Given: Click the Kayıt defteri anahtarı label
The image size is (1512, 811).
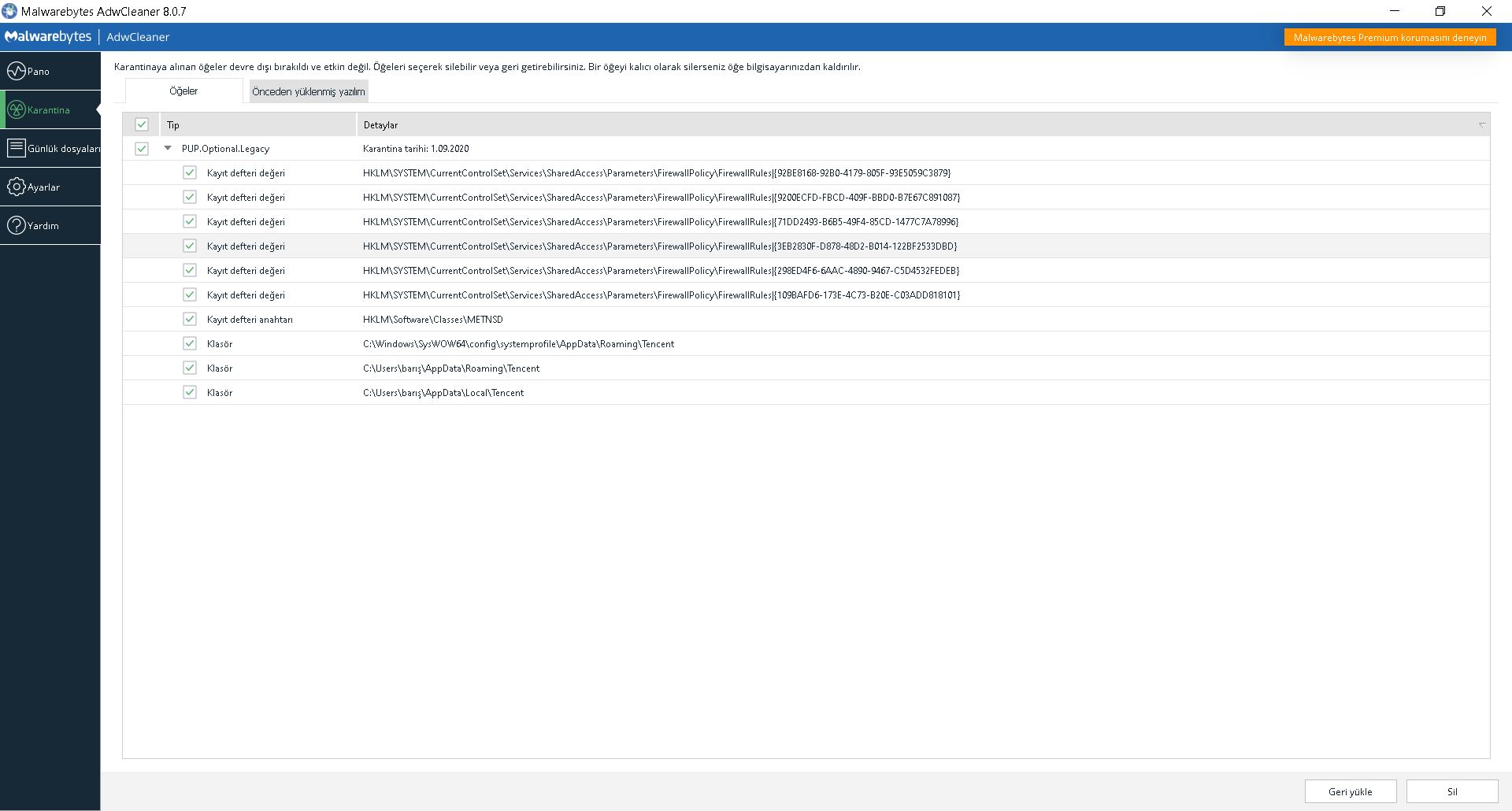Looking at the screenshot, I should point(250,320).
